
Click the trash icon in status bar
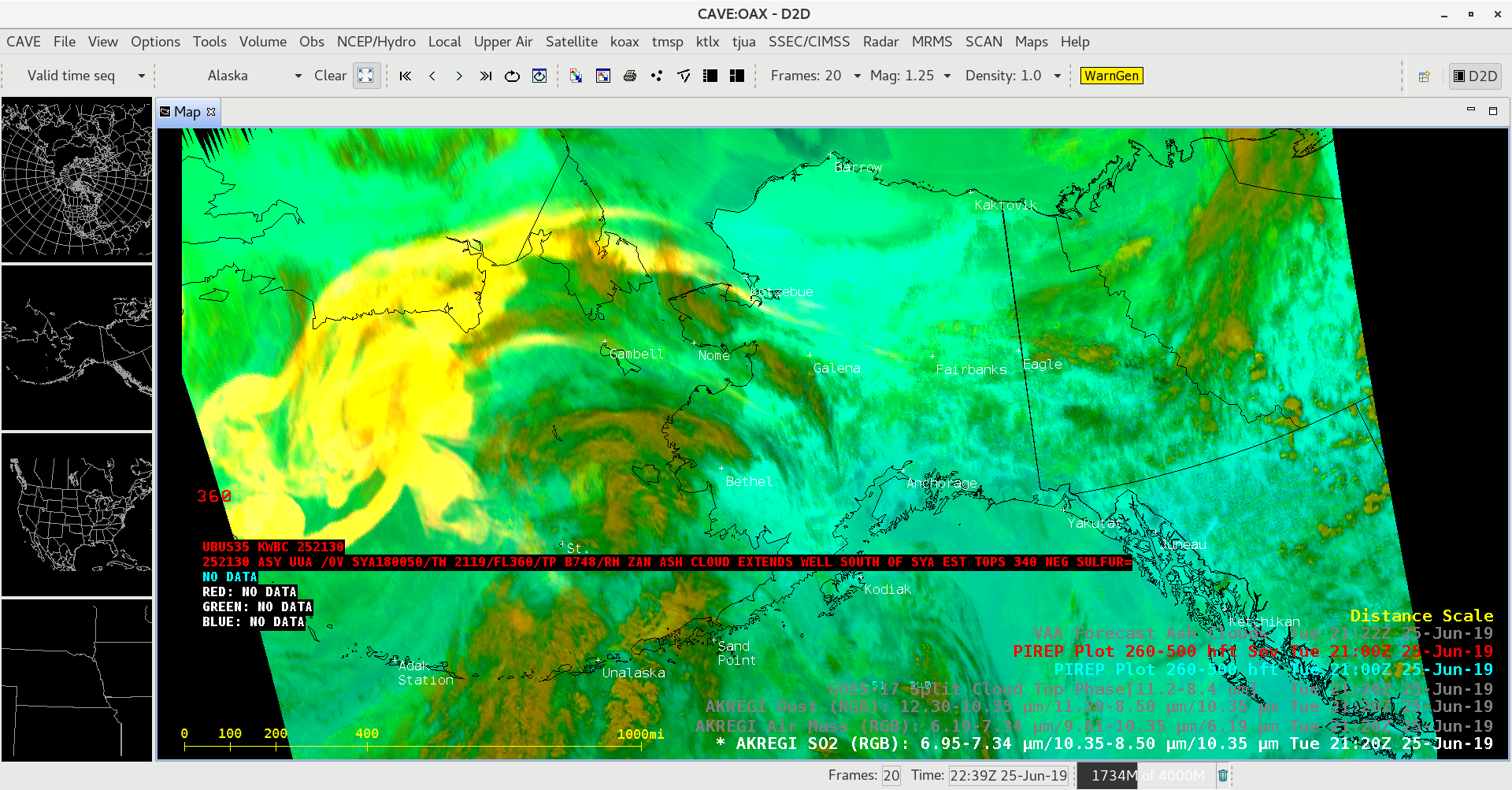(1223, 776)
